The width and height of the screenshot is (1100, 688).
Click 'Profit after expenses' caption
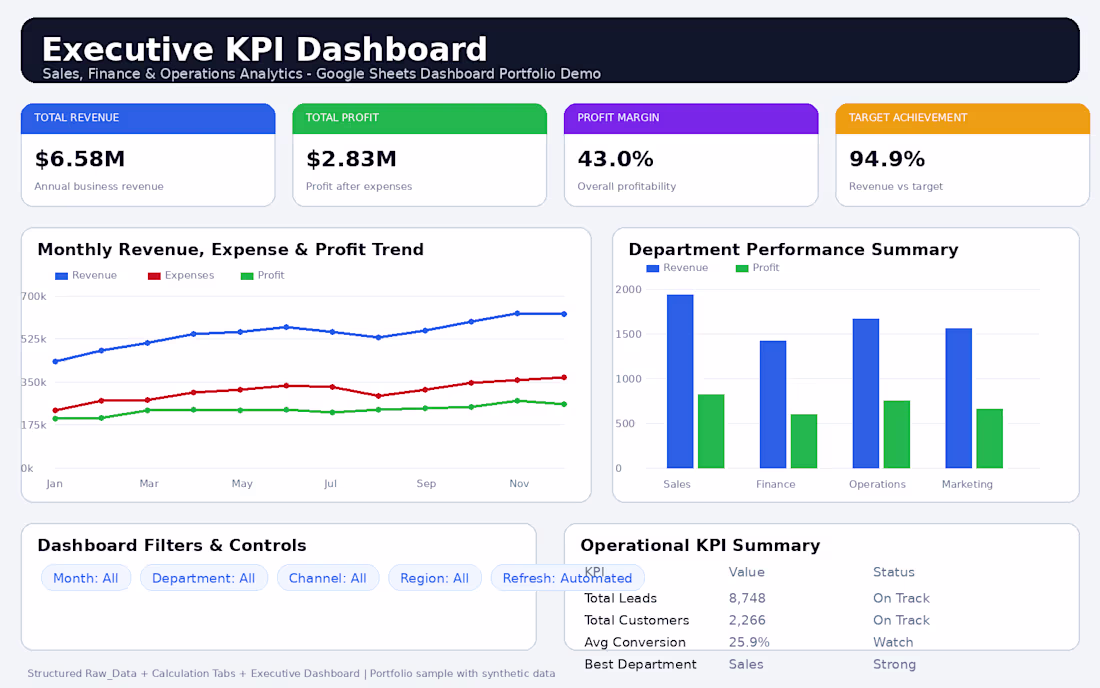click(359, 187)
